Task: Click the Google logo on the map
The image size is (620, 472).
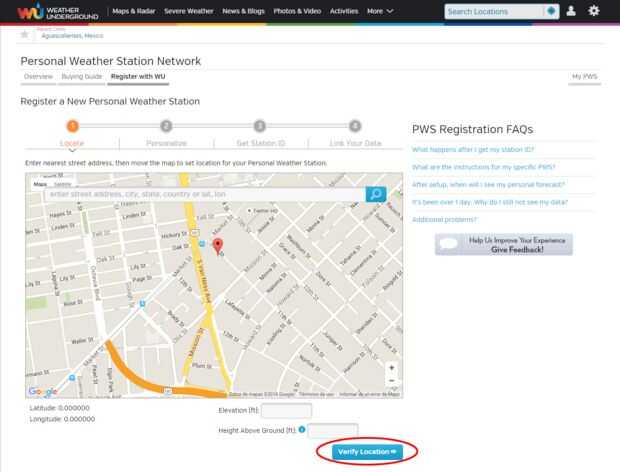Action: 43,391
